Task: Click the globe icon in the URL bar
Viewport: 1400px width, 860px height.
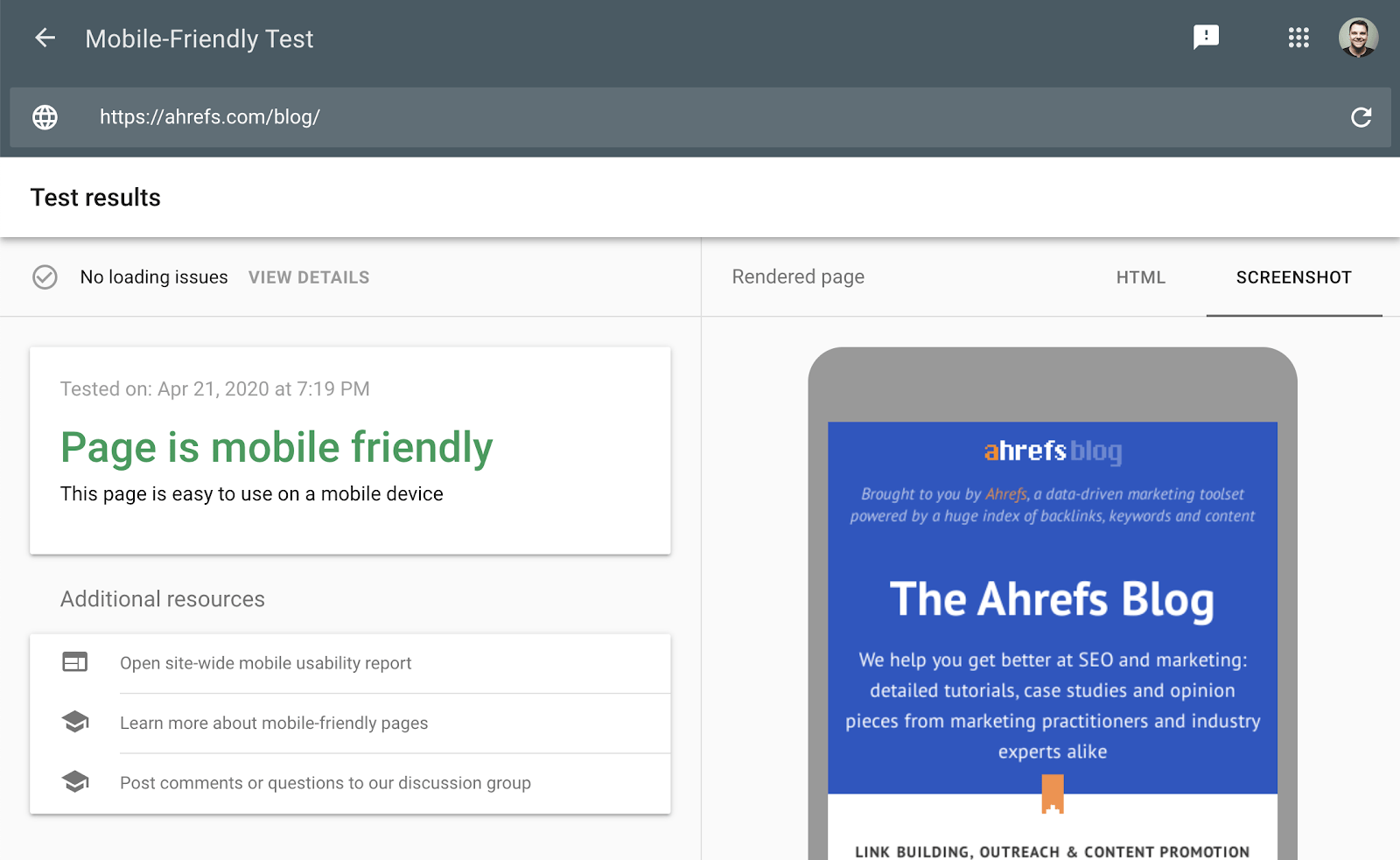Action: (x=45, y=116)
